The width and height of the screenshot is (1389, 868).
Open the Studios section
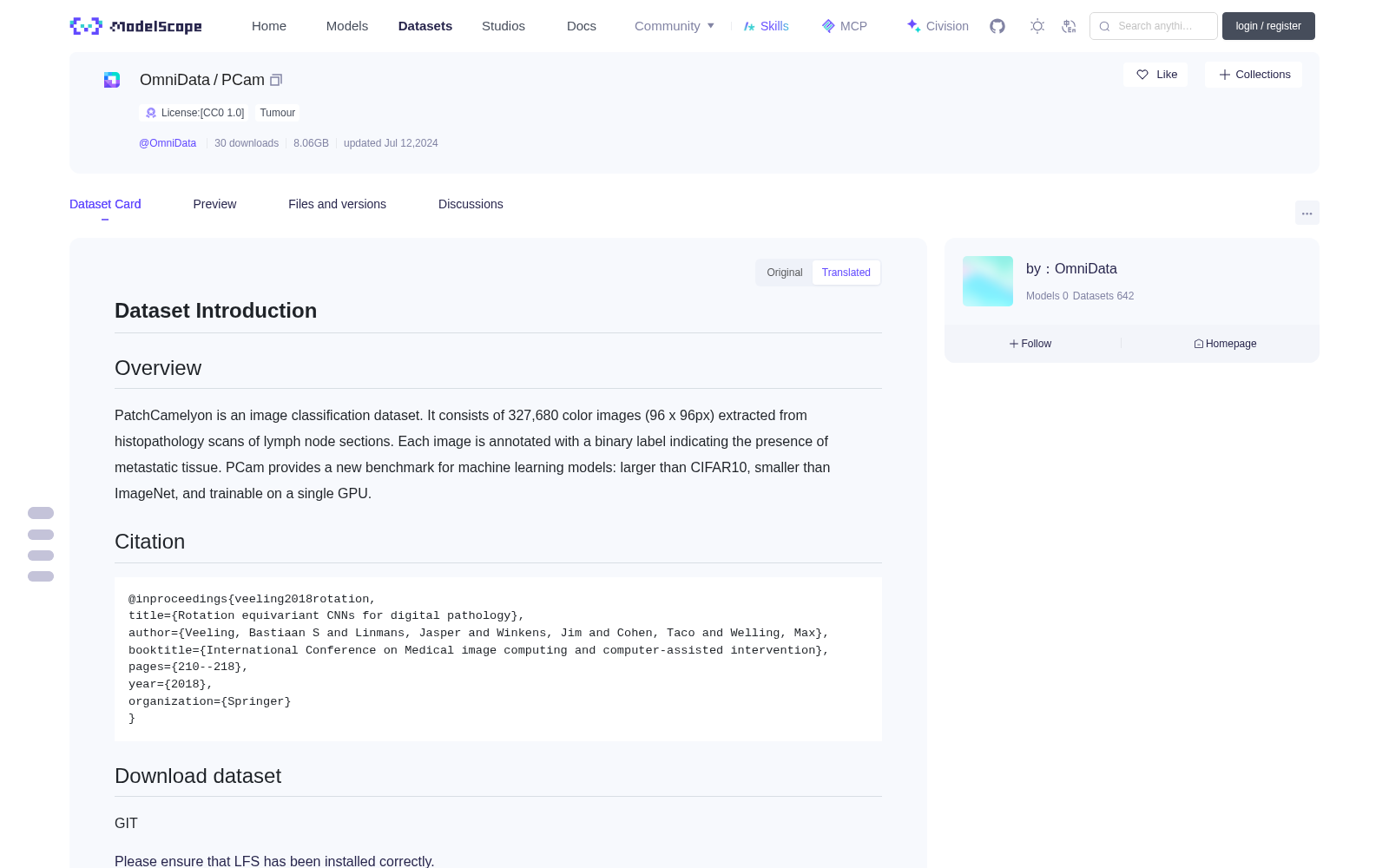504,26
